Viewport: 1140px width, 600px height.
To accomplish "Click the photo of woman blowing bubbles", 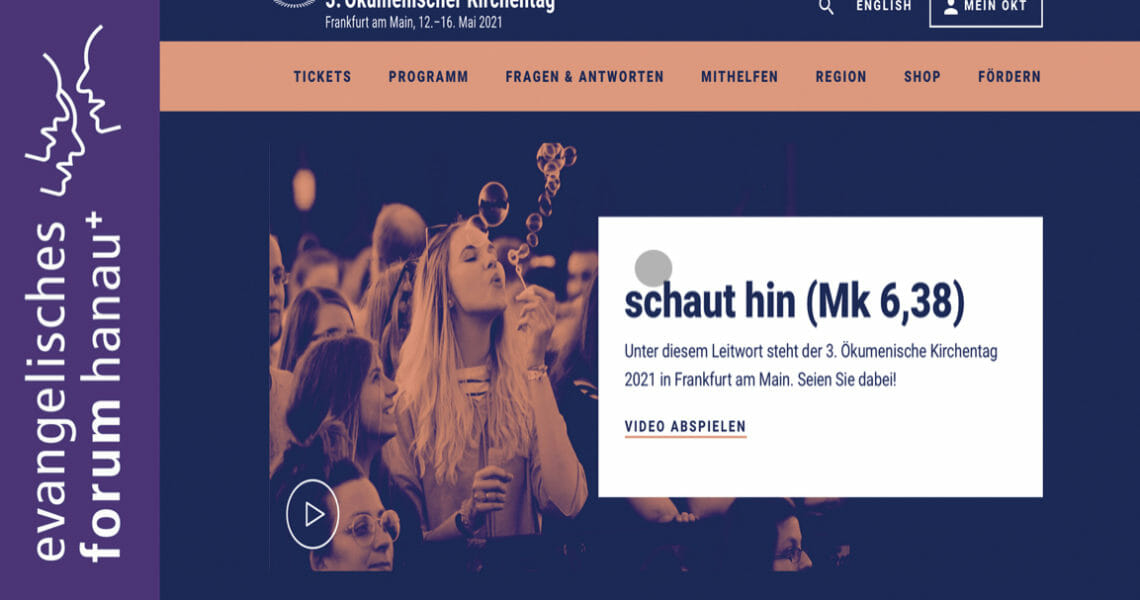I will point(434,356).
